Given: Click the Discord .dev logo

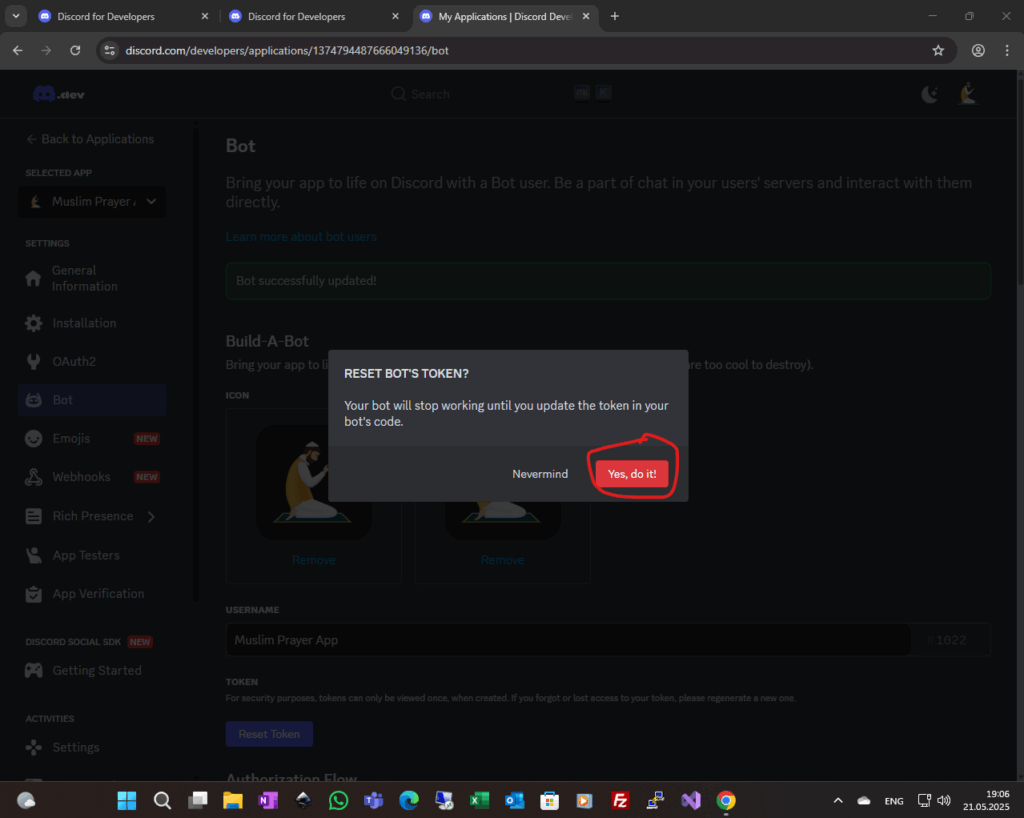Looking at the screenshot, I should pyautogui.click(x=59, y=95).
